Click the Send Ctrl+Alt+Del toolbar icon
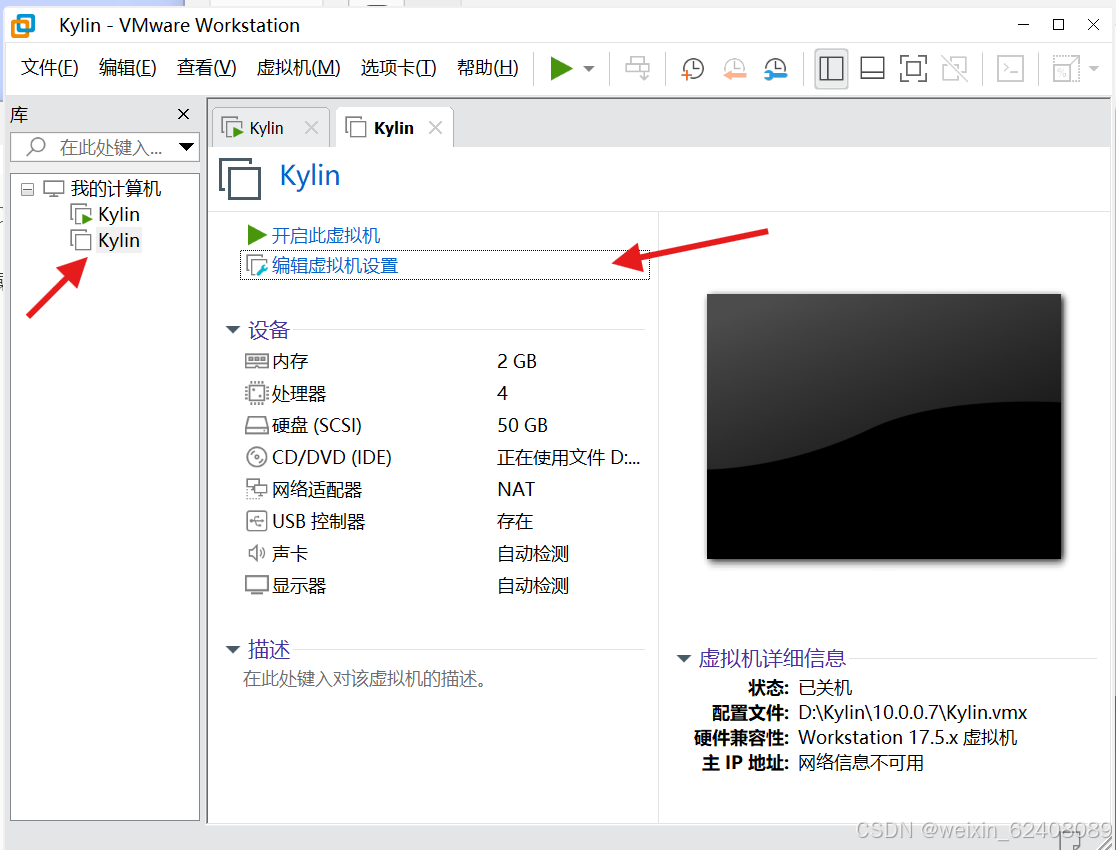The height and width of the screenshot is (850, 1116). tap(637, 68)
